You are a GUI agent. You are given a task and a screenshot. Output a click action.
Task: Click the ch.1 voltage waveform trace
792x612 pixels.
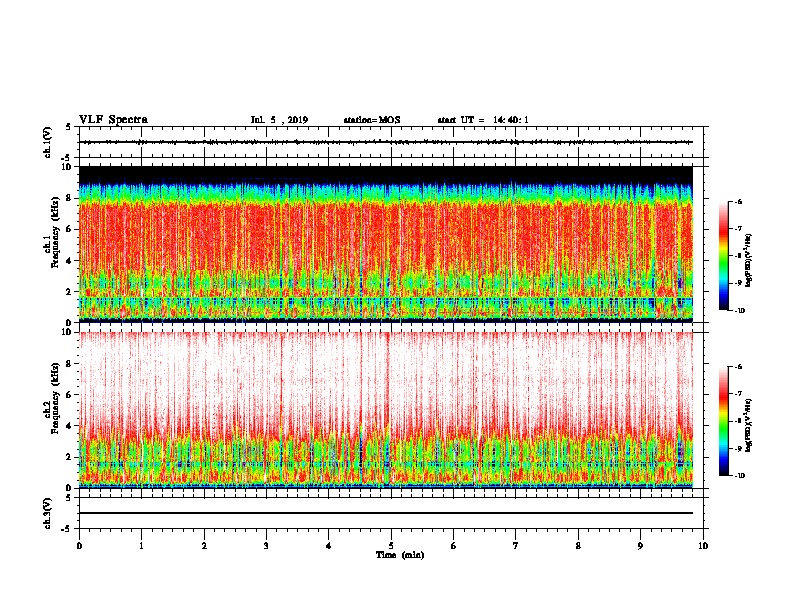click(x=386, y=142)
